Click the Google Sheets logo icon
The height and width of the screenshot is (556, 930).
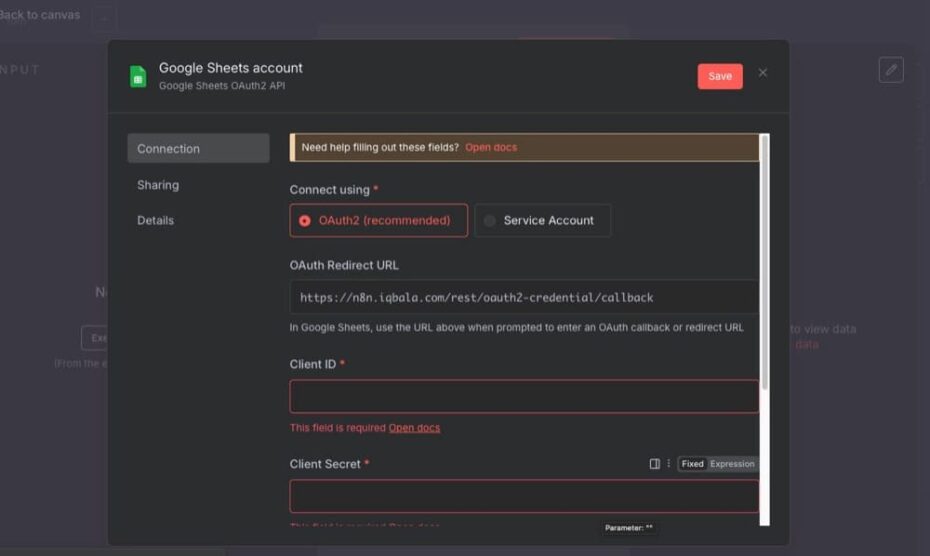(x=138, y=77)
